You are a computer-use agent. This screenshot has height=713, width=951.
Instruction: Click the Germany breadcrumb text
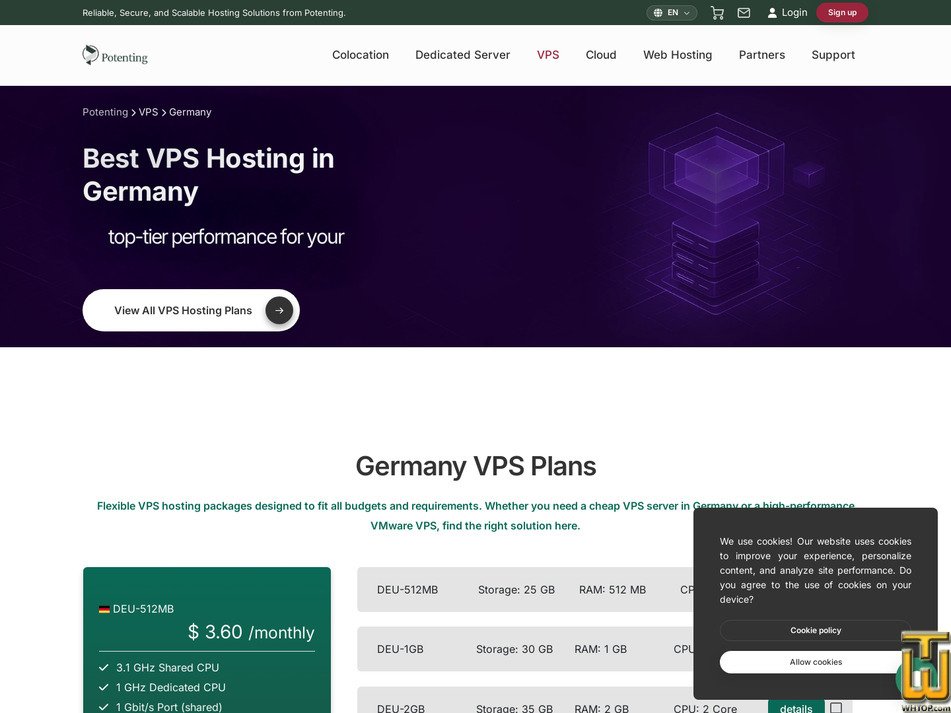[190, 112]
